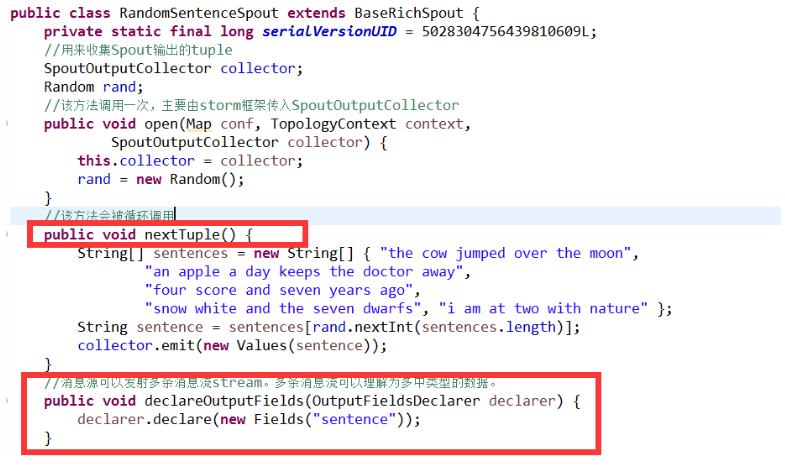
Task: Click the declareOutputFields method name
Action: point(224,401)
